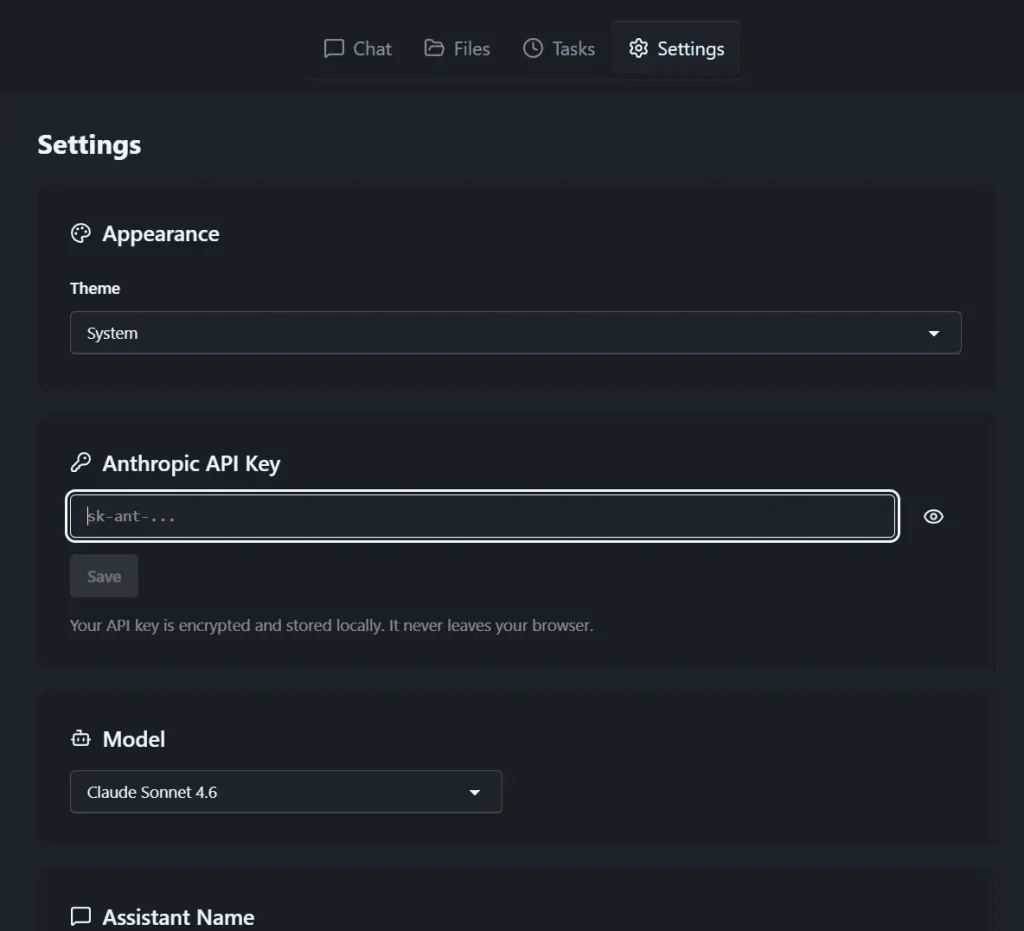Click the robot icon beside Model
Image resolution: width=1024 pixels, height=931 pixels.
click(80, 738)
